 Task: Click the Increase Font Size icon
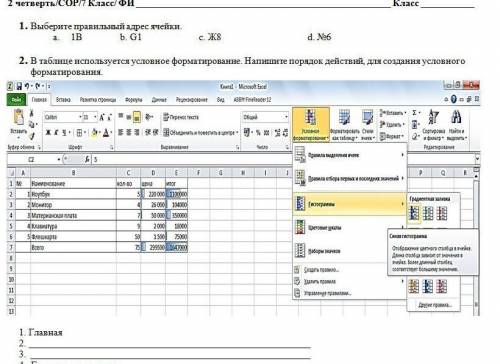(x=102, y=117)
